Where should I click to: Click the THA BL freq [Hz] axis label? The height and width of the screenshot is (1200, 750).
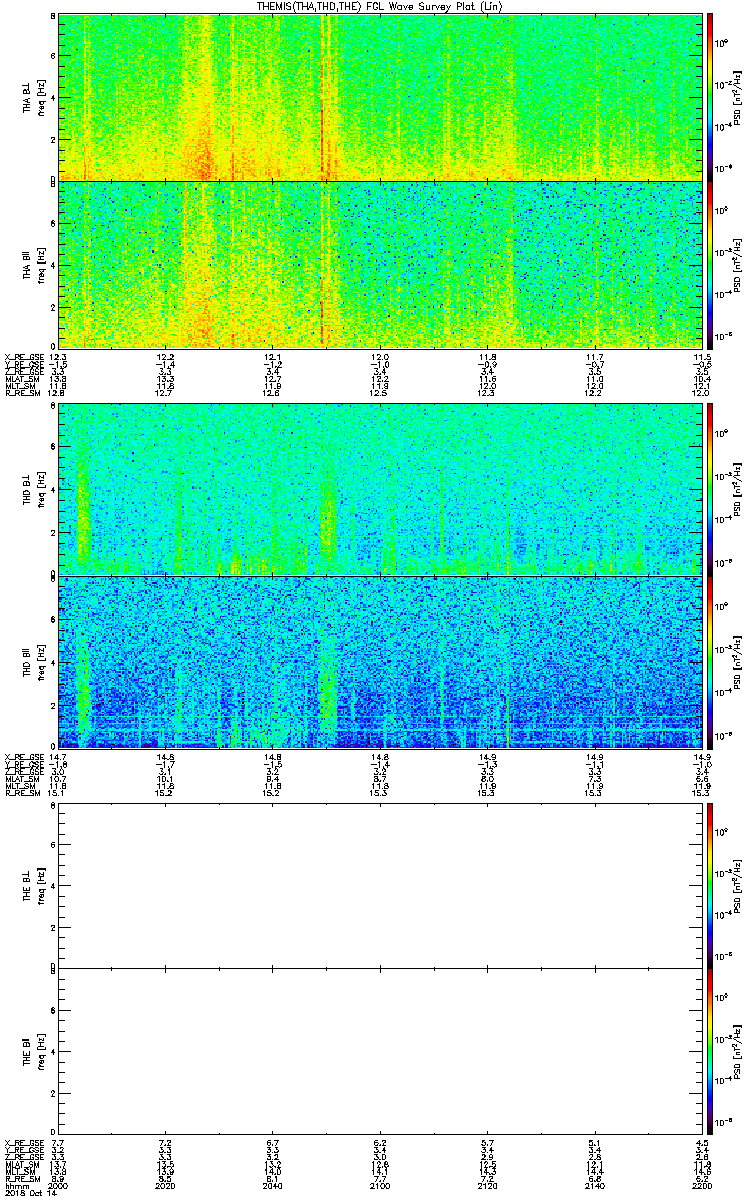[42, 97]
